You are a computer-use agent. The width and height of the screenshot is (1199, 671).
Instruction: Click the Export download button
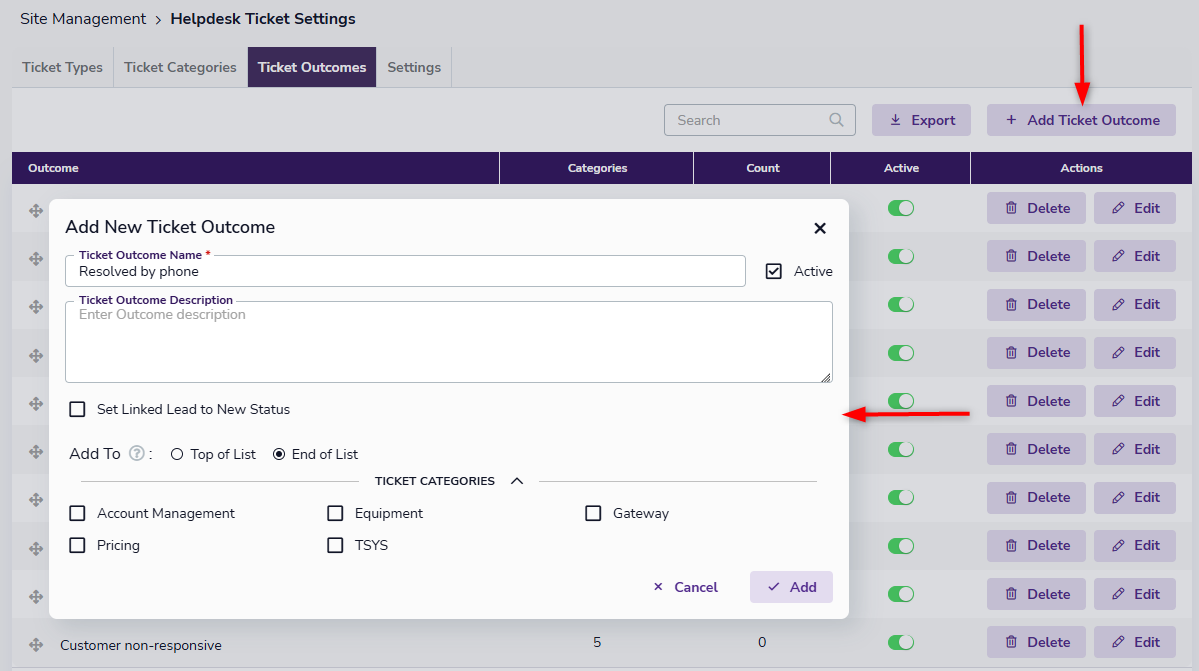click(x=921, y=120)
